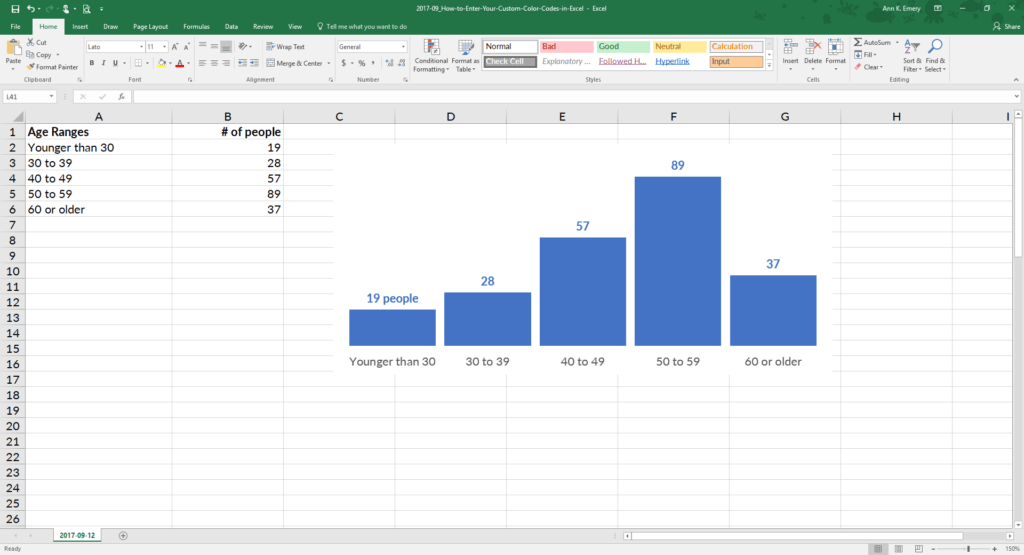Expand the cell styles gallery
The image size is (1024, 555).
(769, 65)
